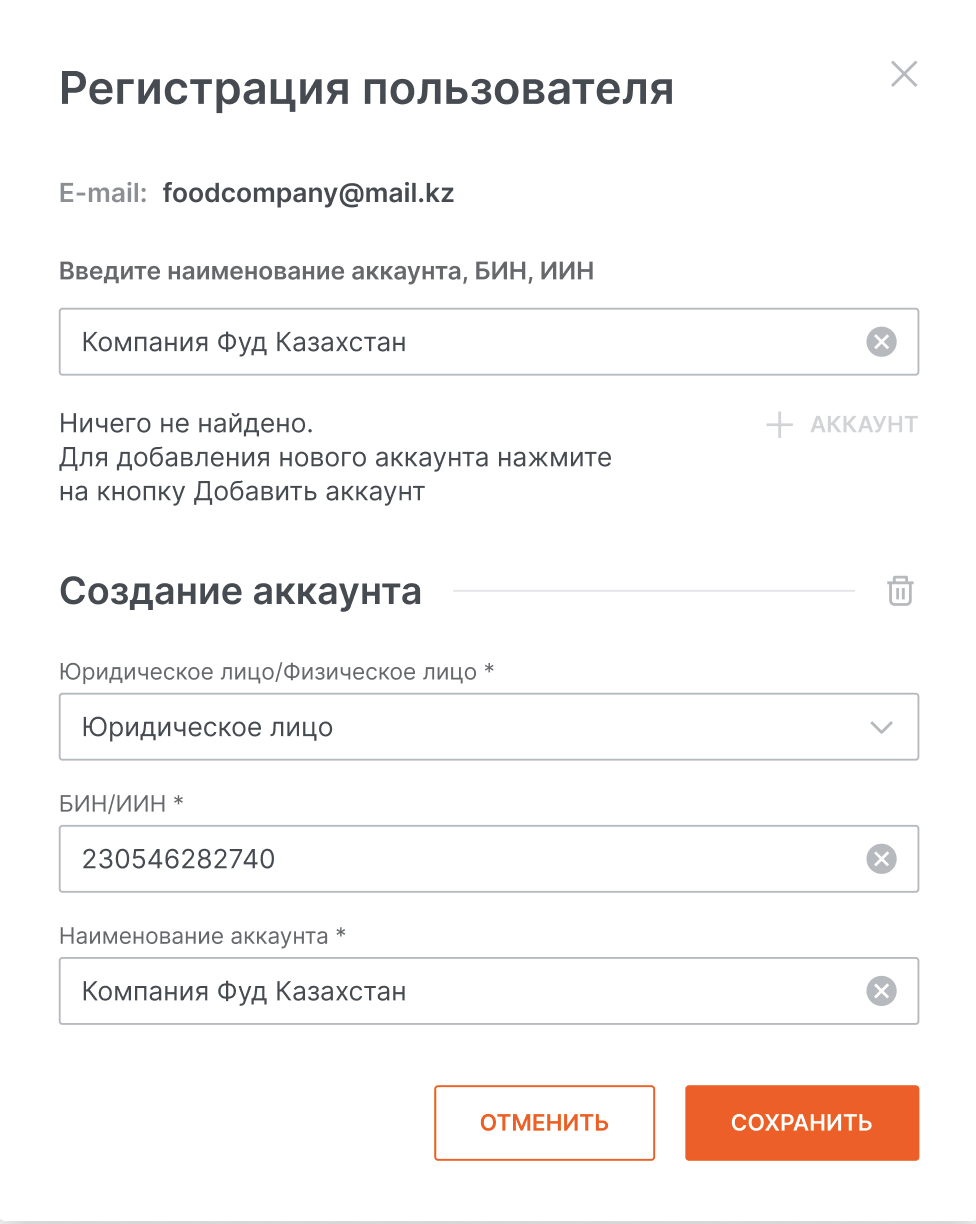
Task: Click the Юридическое лицо/Физическое лицо label
Action: [277, 671]
